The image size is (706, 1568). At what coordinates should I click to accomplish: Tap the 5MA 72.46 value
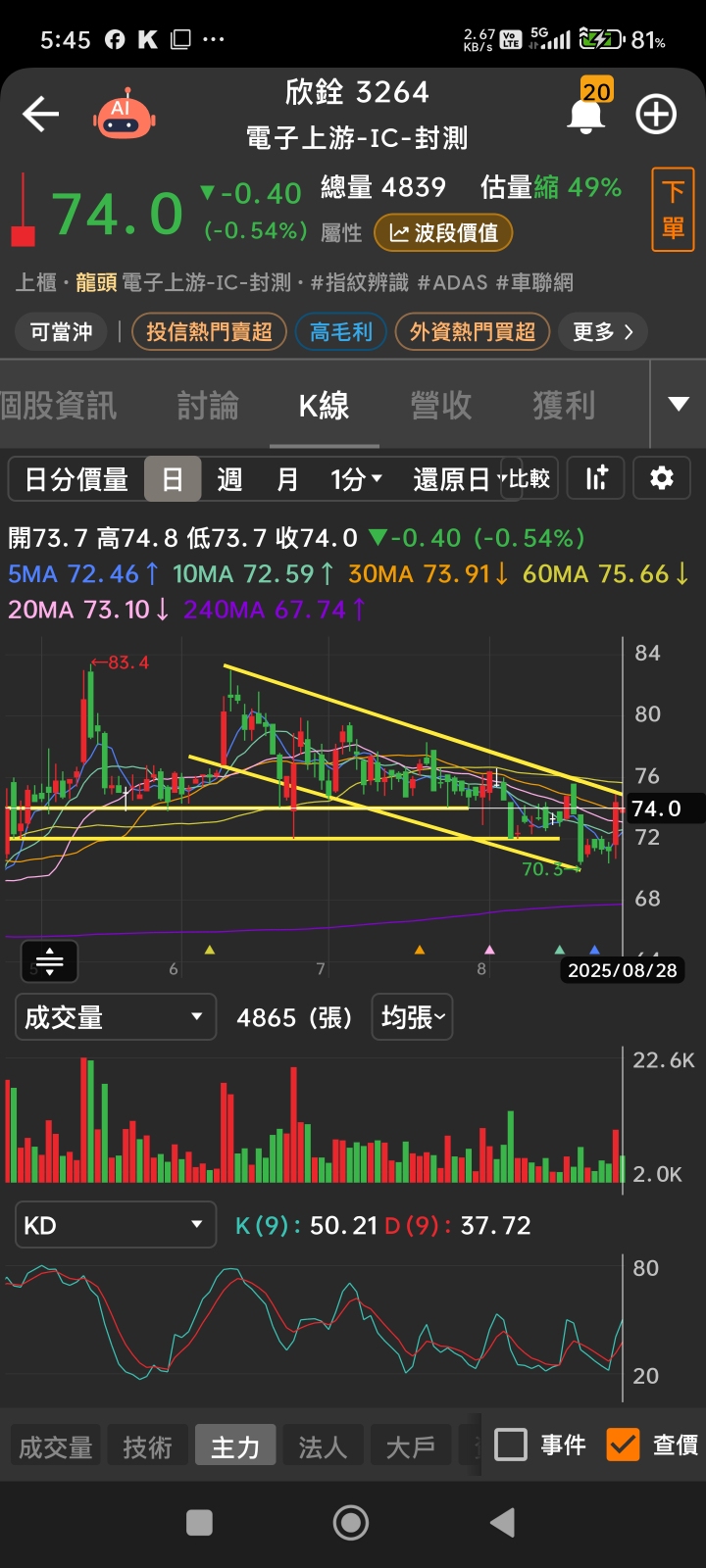(83, 573)
